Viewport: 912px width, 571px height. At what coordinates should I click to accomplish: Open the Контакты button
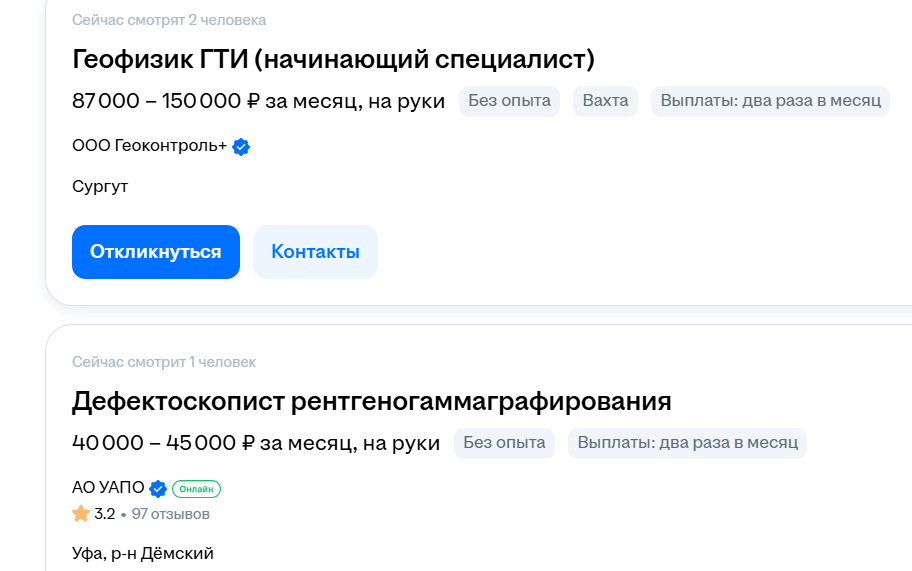pyautogui.click(x=315, y=252)
